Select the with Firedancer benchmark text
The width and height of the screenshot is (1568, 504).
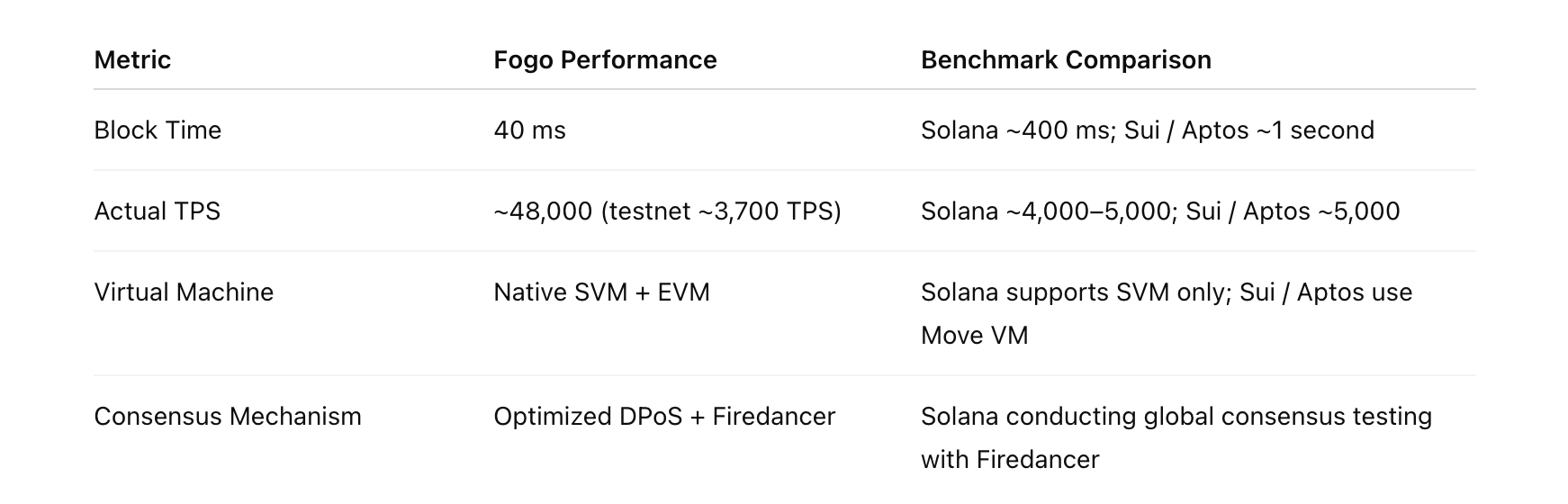[1010, 460]
